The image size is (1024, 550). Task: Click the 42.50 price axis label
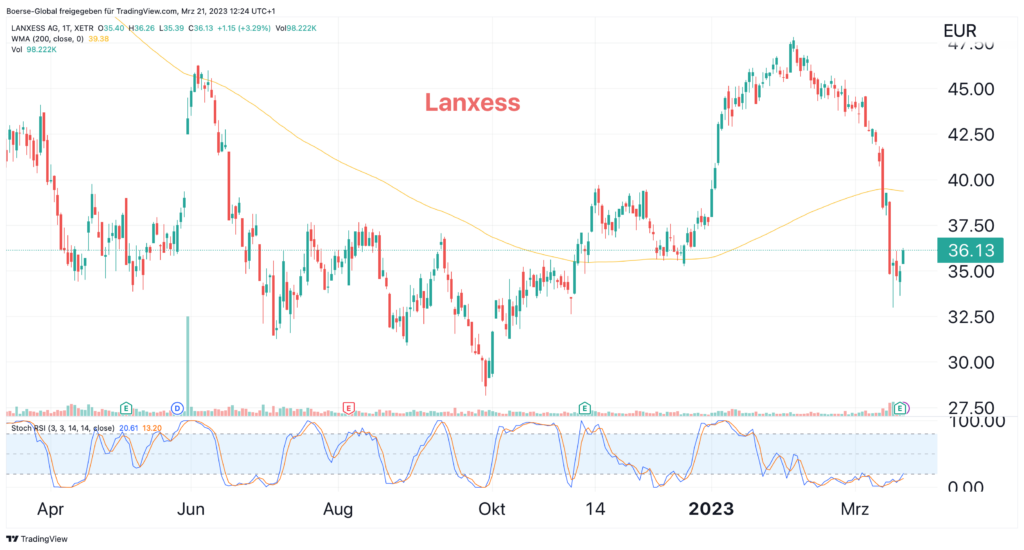coord(970,135)
